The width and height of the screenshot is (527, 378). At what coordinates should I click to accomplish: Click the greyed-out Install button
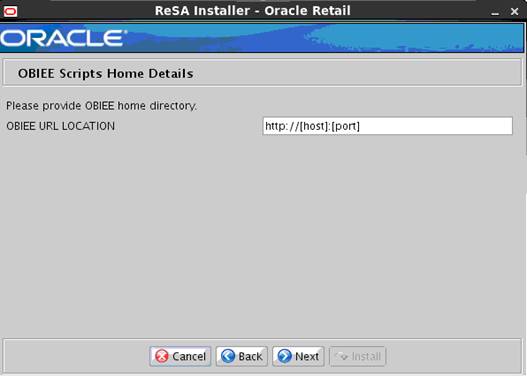pos(358,356)
